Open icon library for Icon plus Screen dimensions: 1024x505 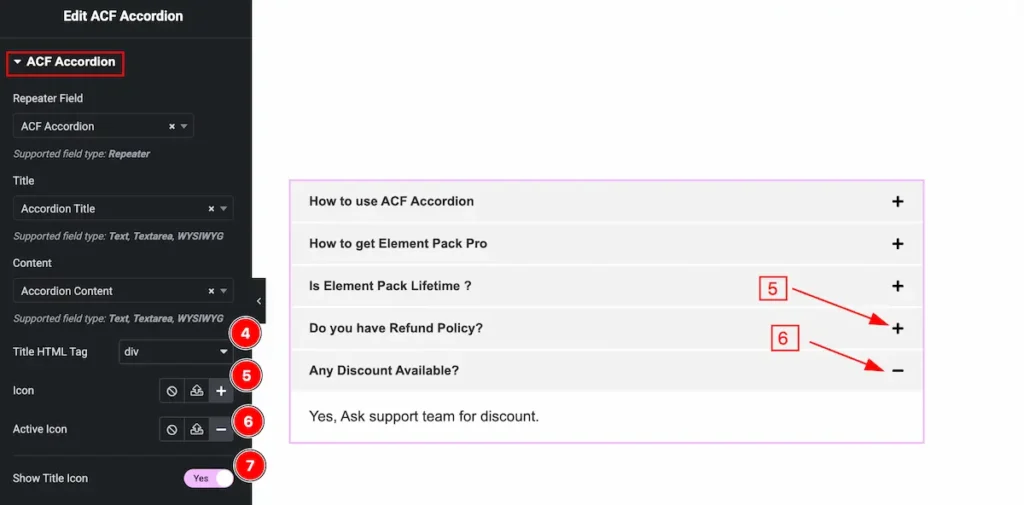tap(221, 391)
